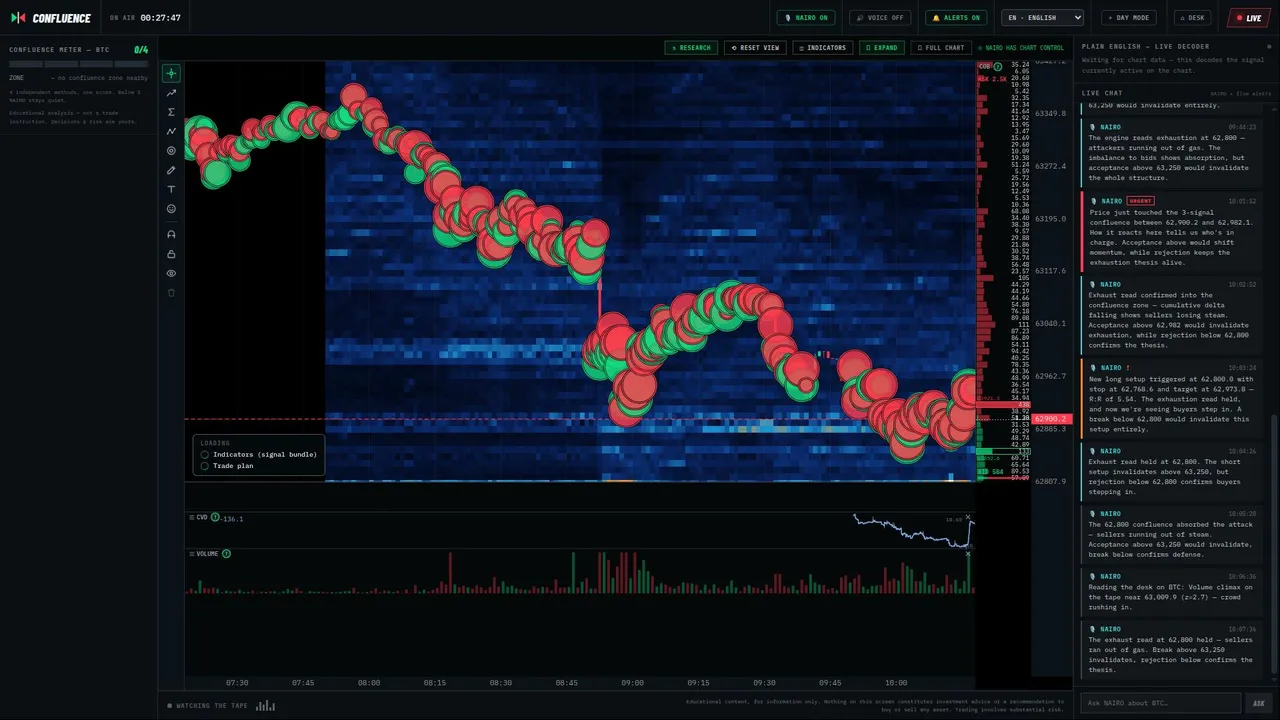Open the Indicators menu
Viewport: 1280px width, 720px height.
pyautogui.click(x=823, y=47)
